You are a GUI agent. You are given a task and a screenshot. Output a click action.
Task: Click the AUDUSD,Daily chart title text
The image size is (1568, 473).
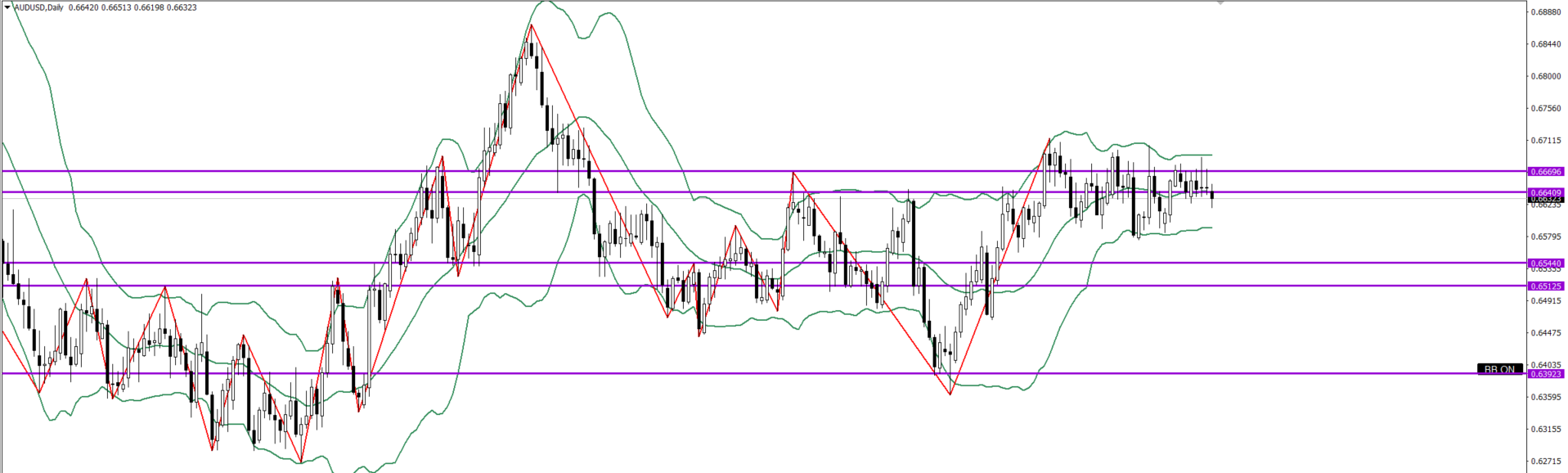click(x=38, y=7)
